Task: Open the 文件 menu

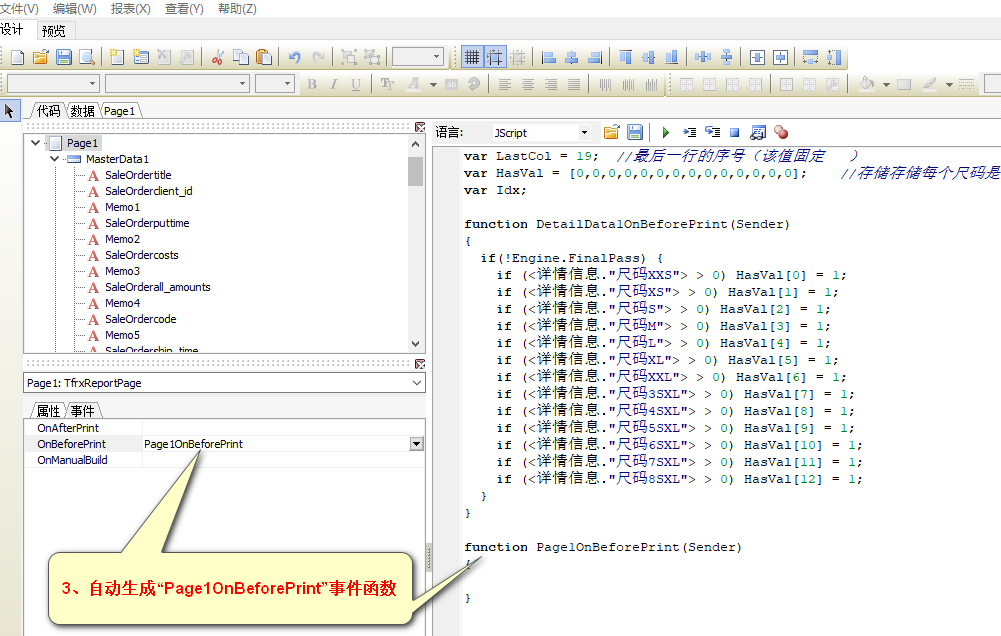Action: pos(19,9)
